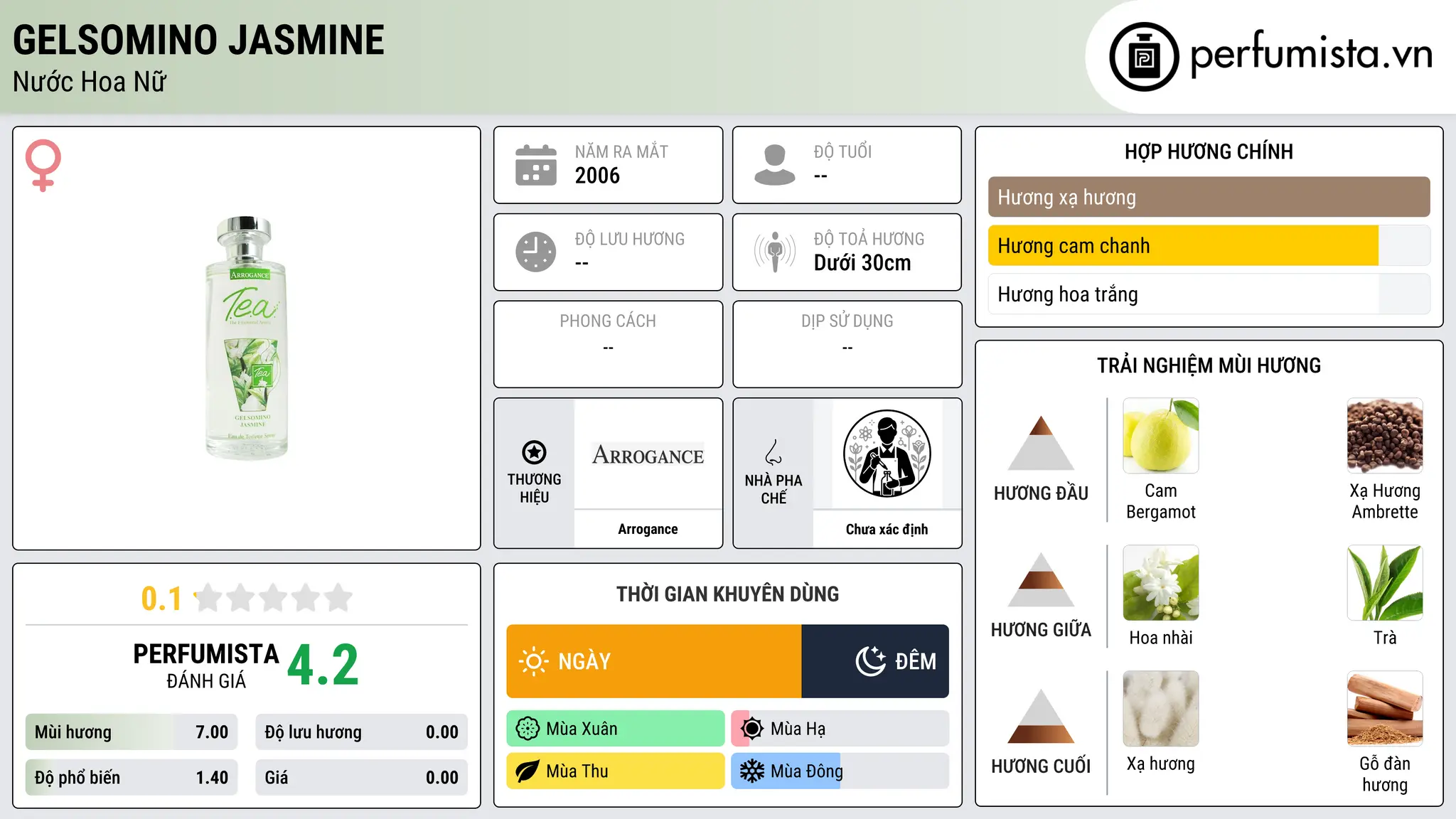
Task: Open the Gỗ đàn hương sandalwood image
Action: pyautogui.click(x=1385, y=709)
